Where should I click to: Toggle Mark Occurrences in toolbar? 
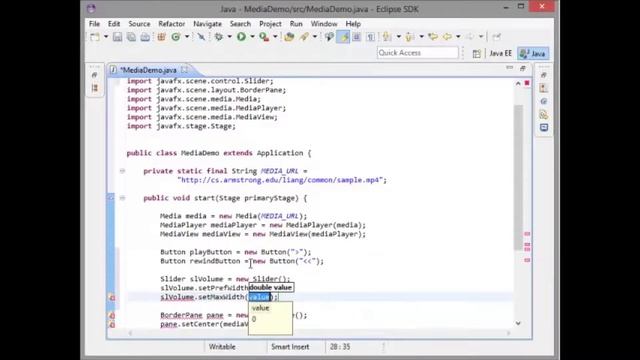343,37
